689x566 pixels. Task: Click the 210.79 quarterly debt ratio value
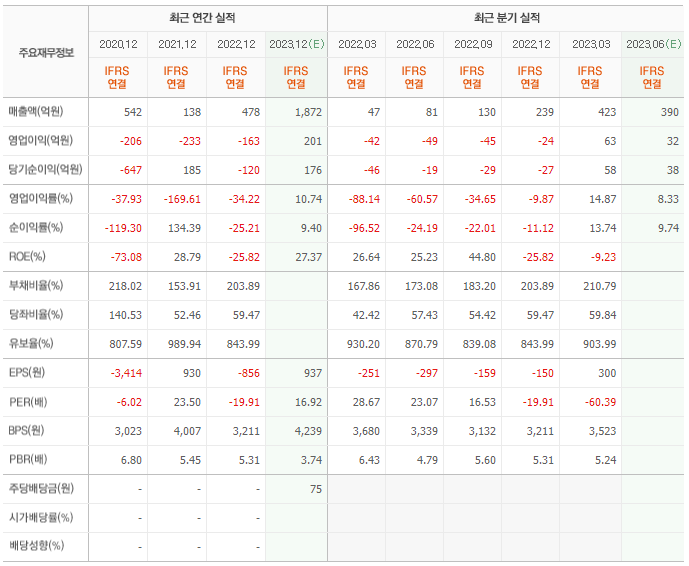[x=600, y=287]
